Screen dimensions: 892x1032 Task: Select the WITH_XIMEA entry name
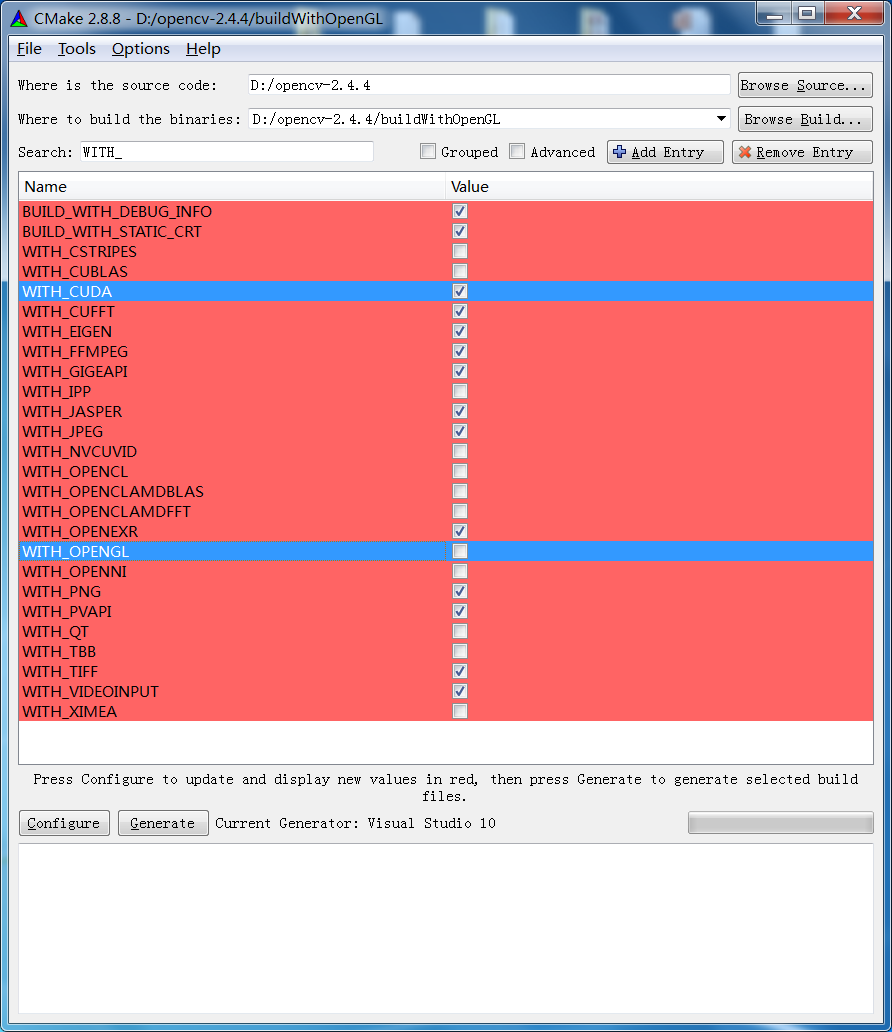(x=70, y=711)
